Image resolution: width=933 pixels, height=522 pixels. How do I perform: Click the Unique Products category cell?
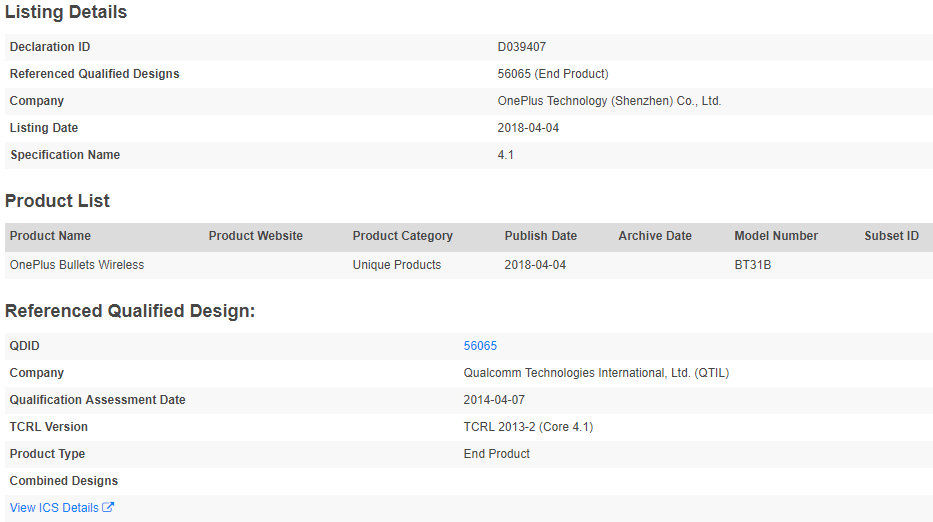click(x=396, y=265)
